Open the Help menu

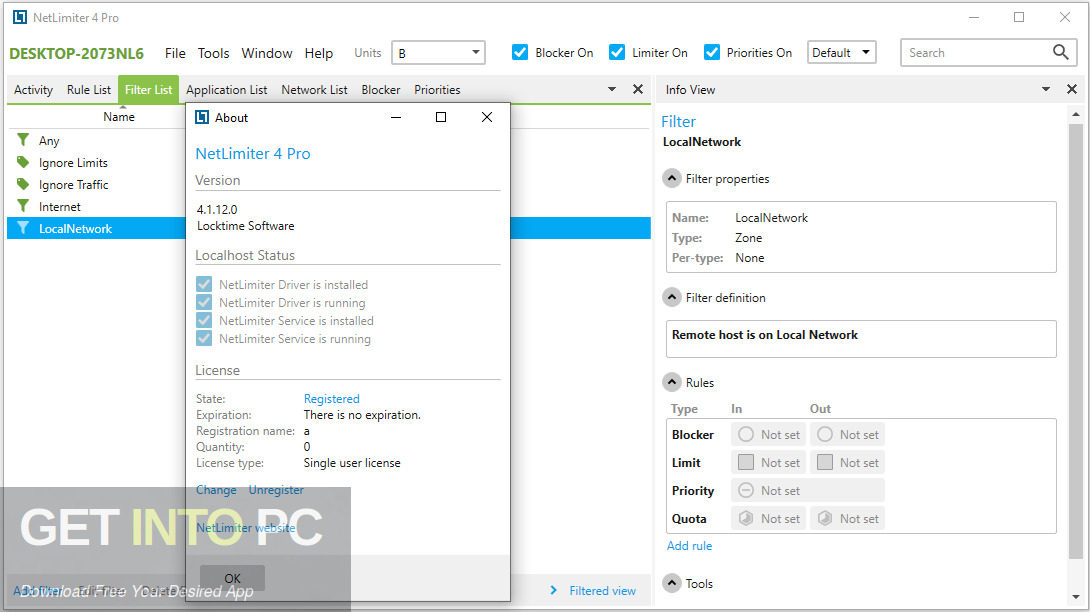pos(318,53)
